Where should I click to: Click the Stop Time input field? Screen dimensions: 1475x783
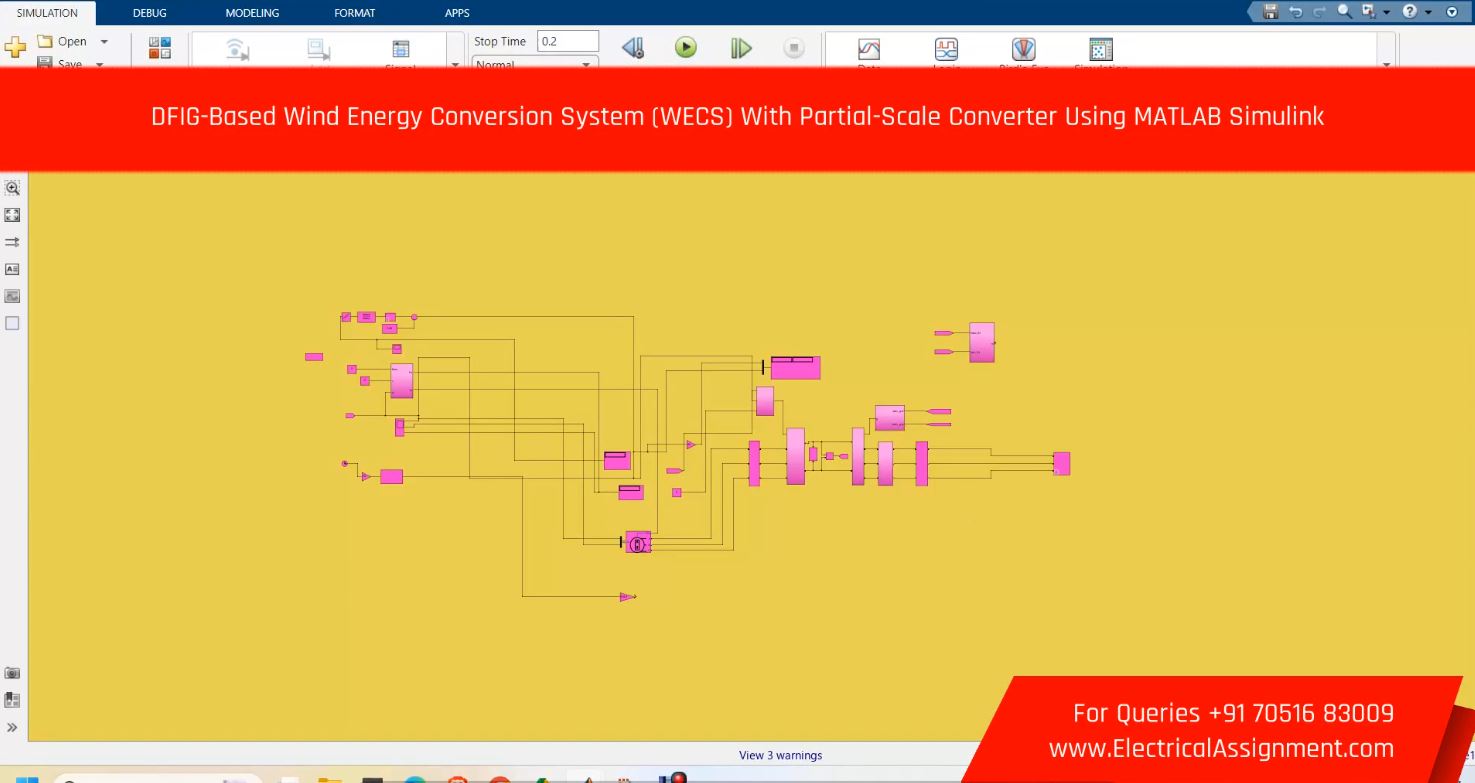click(x=567, y=41)
